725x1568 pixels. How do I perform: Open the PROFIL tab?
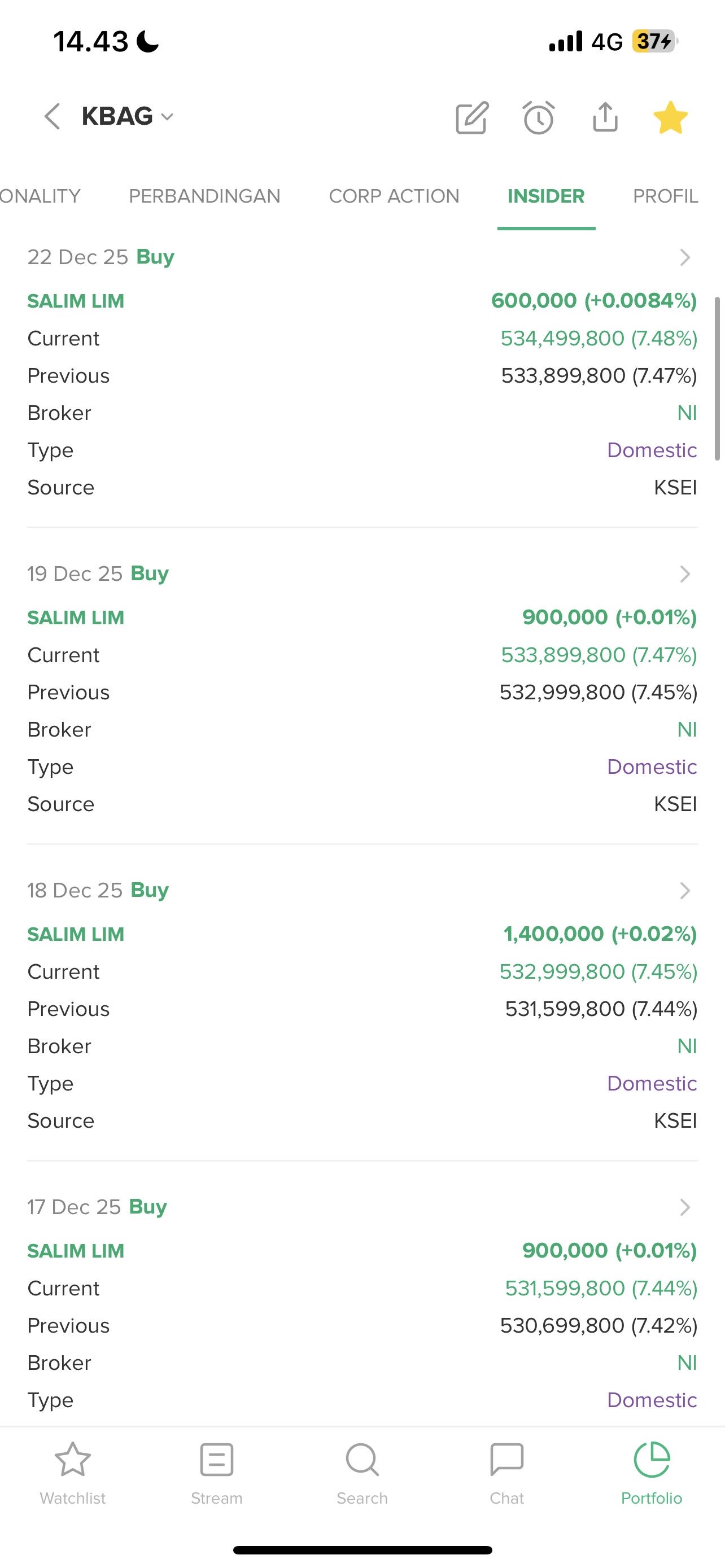point(665,196)
